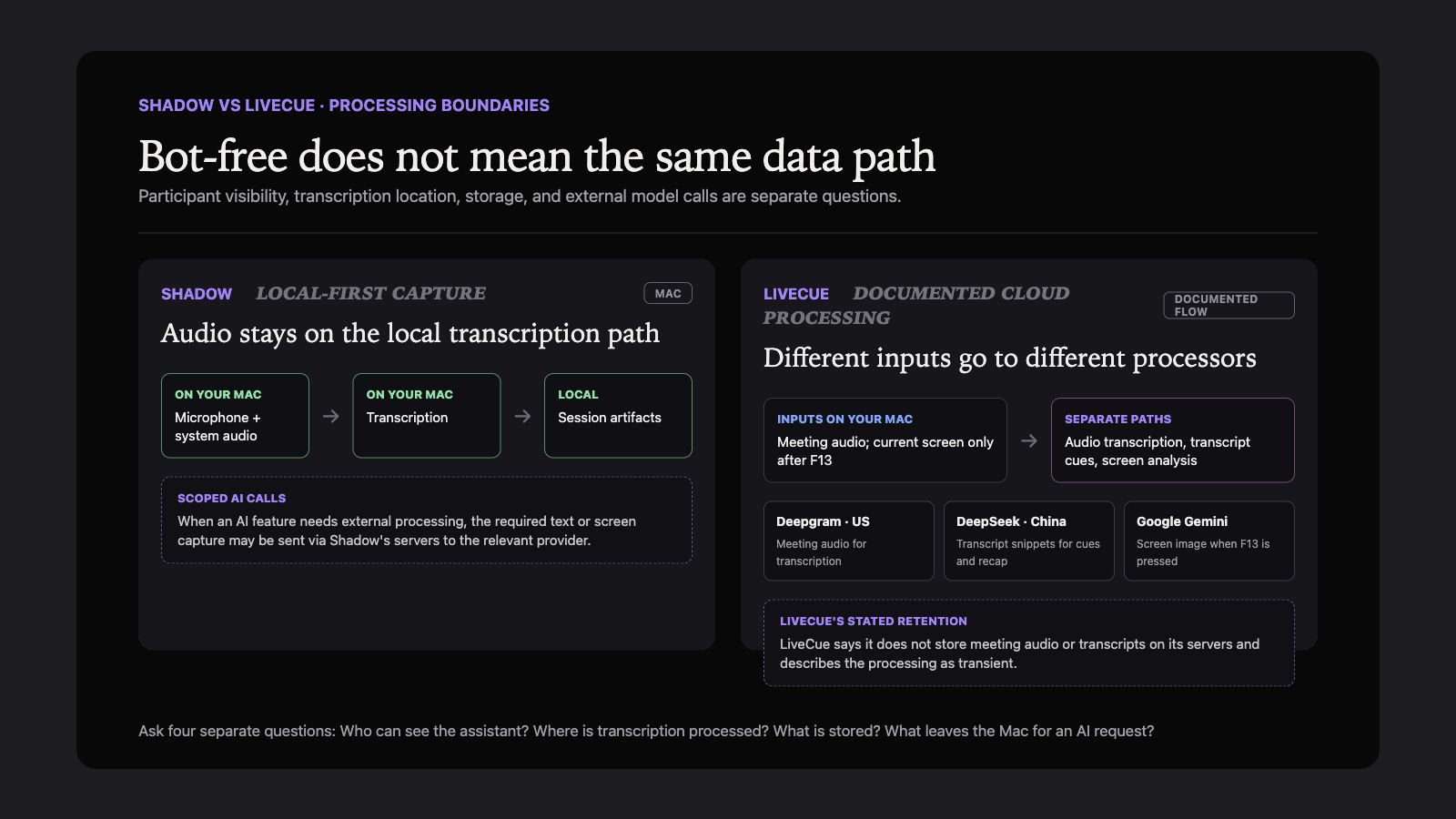Click 'Different inputs go to different processors' heading

pos(1010,358)
